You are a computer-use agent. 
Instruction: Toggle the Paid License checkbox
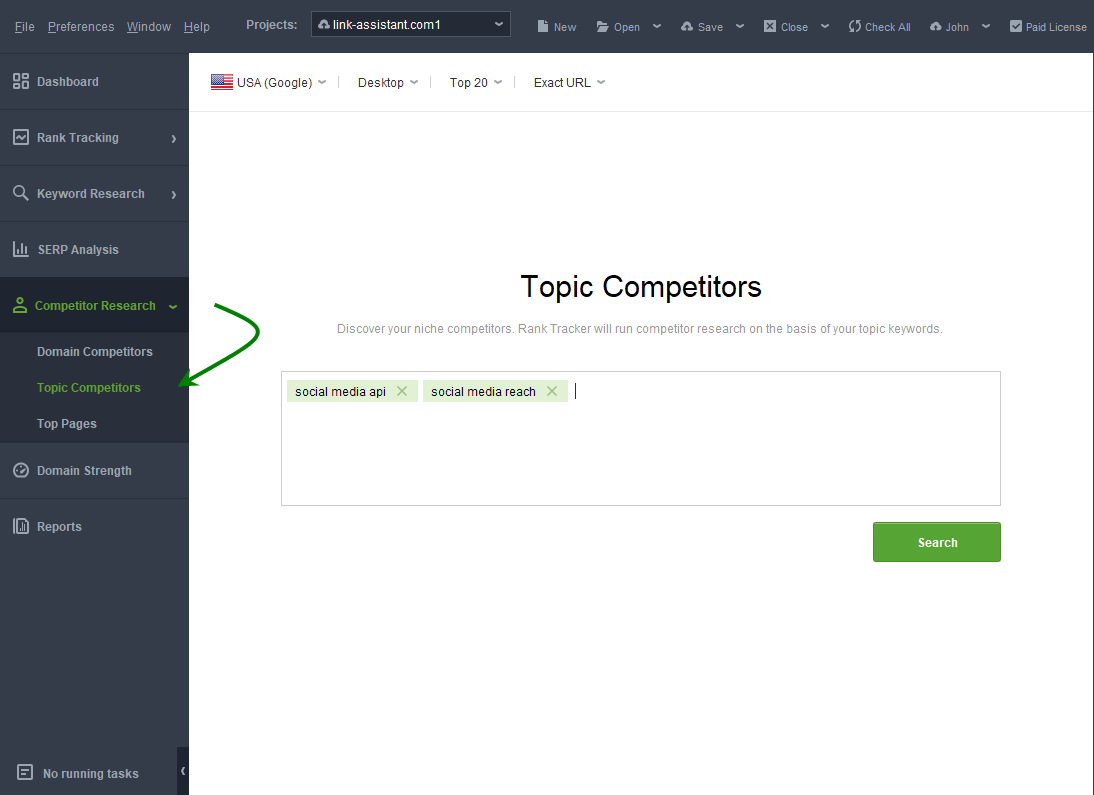1016,27
